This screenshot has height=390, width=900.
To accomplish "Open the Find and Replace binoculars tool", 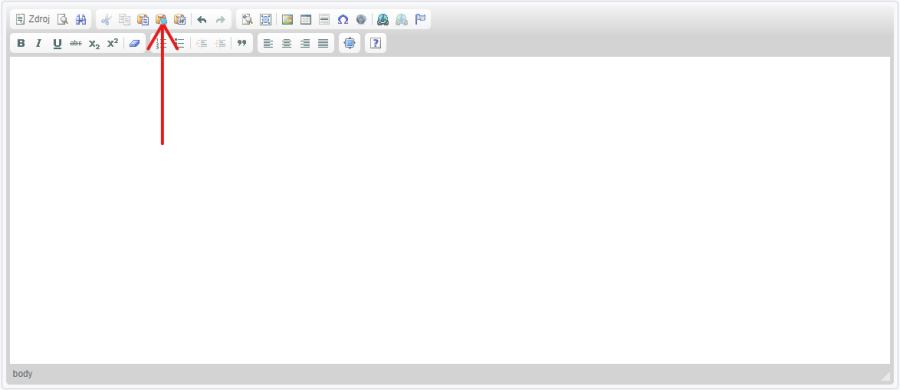I will pos(81,20).
